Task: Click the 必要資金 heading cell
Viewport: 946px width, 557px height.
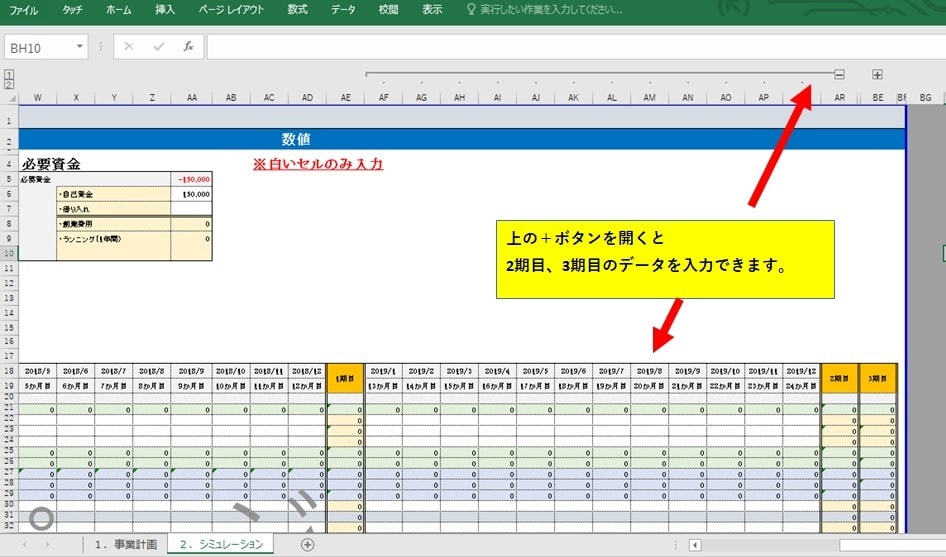Action: pos(51,164)
